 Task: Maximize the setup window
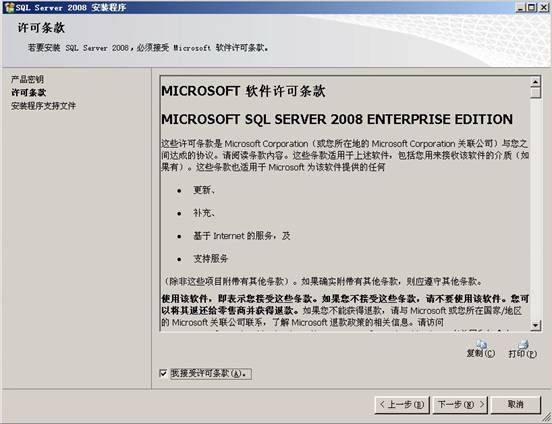531,7
